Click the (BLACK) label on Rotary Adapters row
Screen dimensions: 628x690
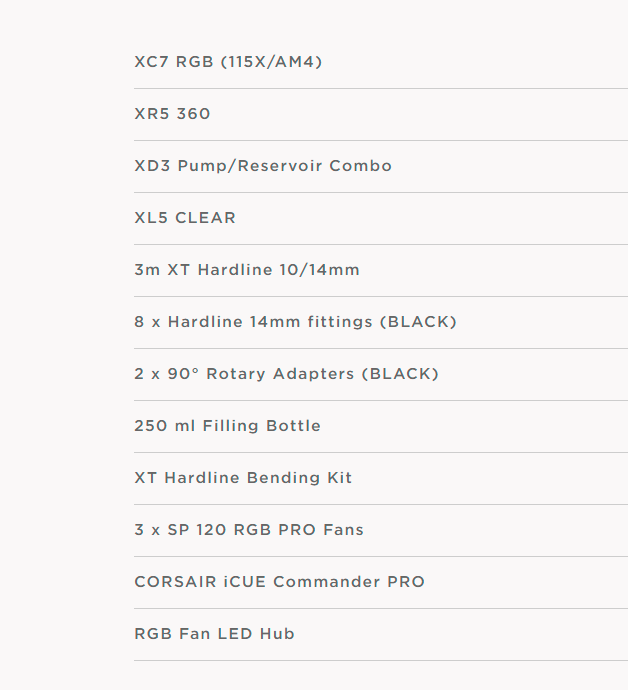pos(400,374)
